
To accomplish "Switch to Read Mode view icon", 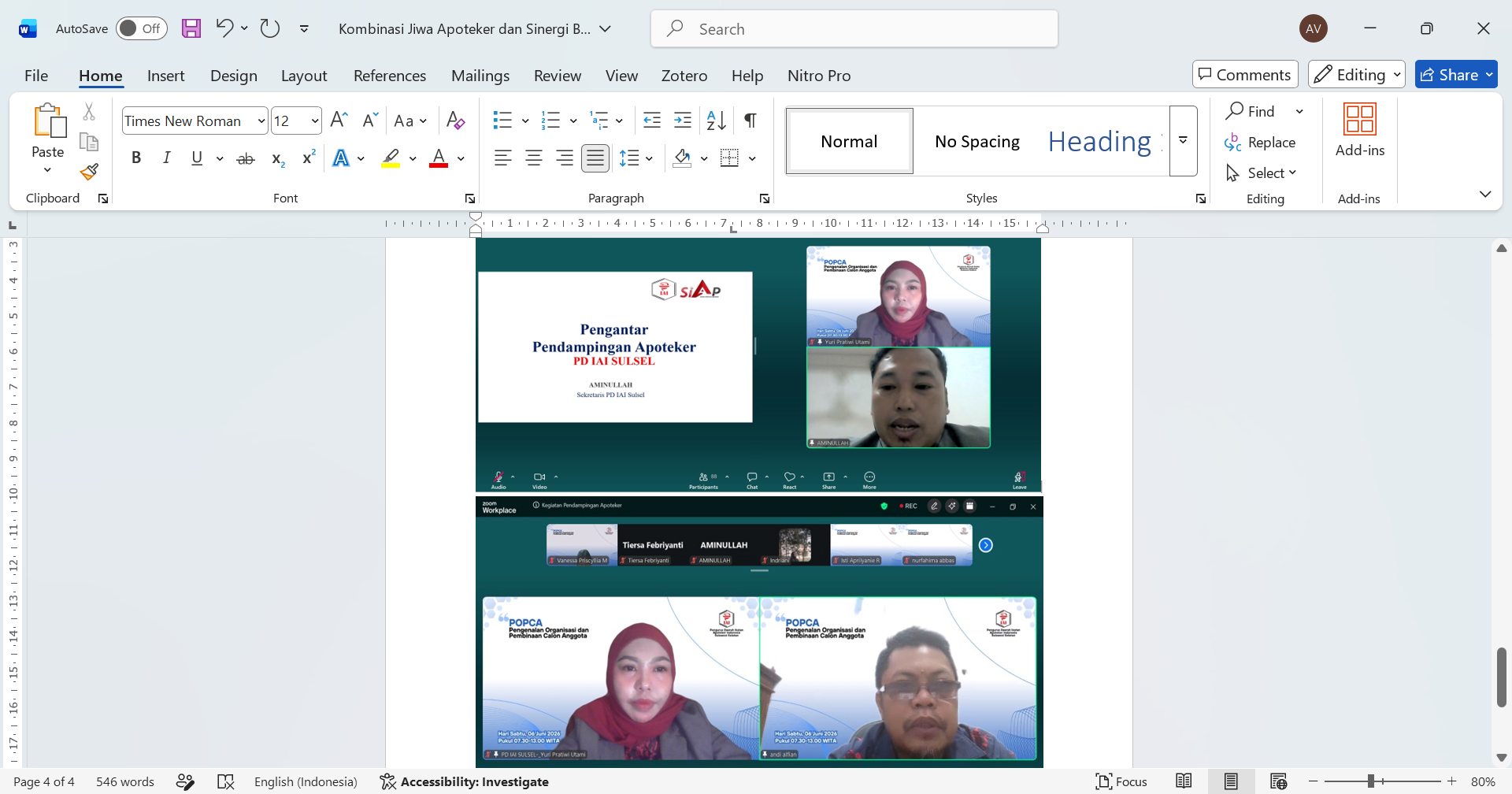I will pyautogui.click(x=1184, y=781).
